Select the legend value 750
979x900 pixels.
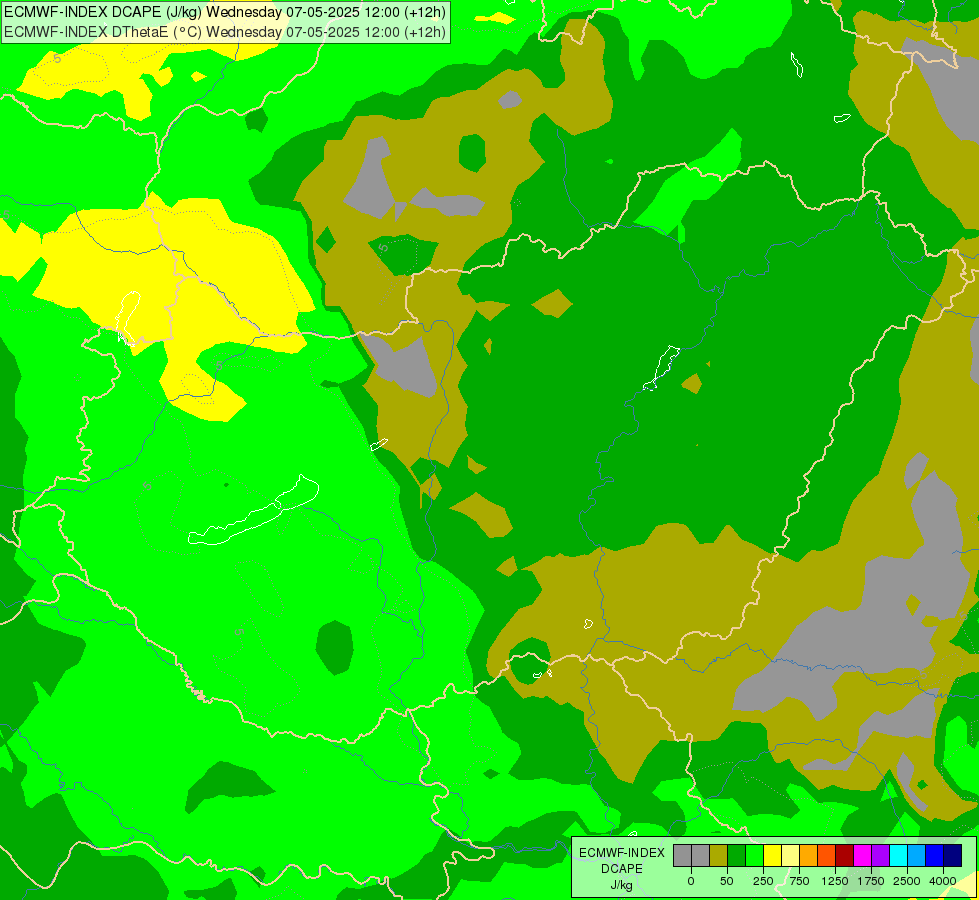tap(799, 881)
